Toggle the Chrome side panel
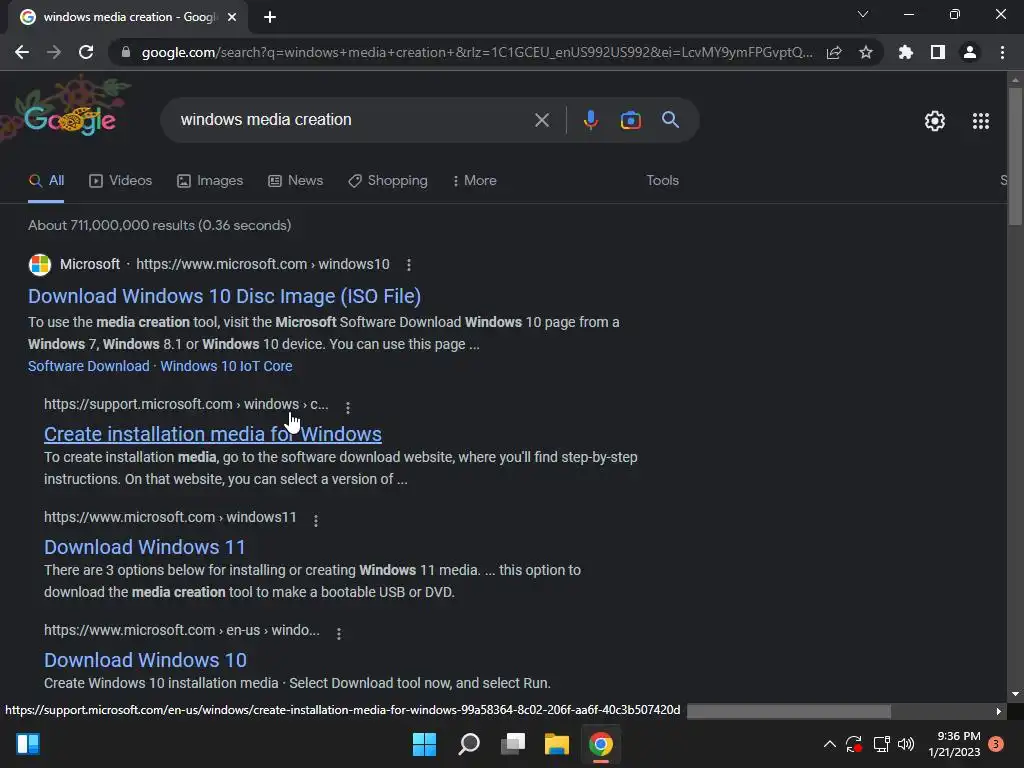The image size is (1024, 768). pyautogui.click(x=938, y=52)
